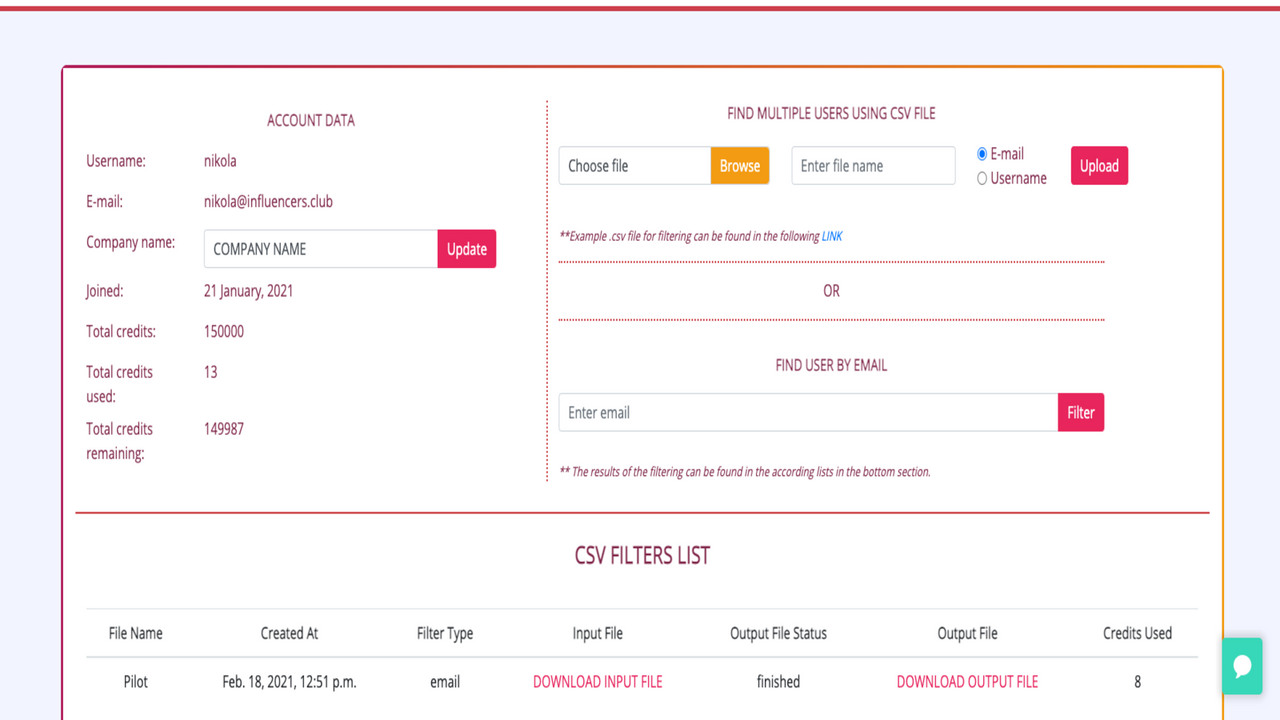1280x720 pixels.
Task: Select the finished status of Pilot row
Action: 778,681
